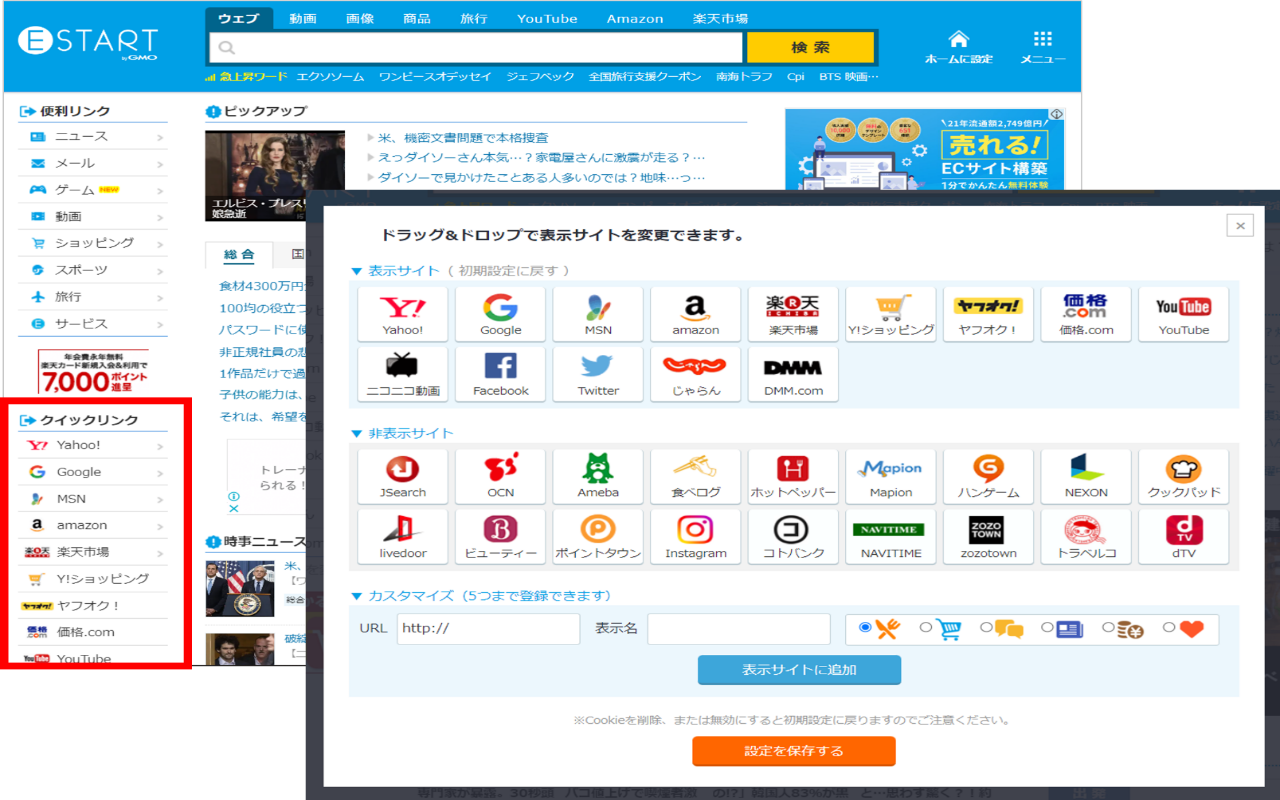Open trending keyword エクソソーム
Image resolution: width=1280 pixels, height=800 pixels.
(330, 77)
